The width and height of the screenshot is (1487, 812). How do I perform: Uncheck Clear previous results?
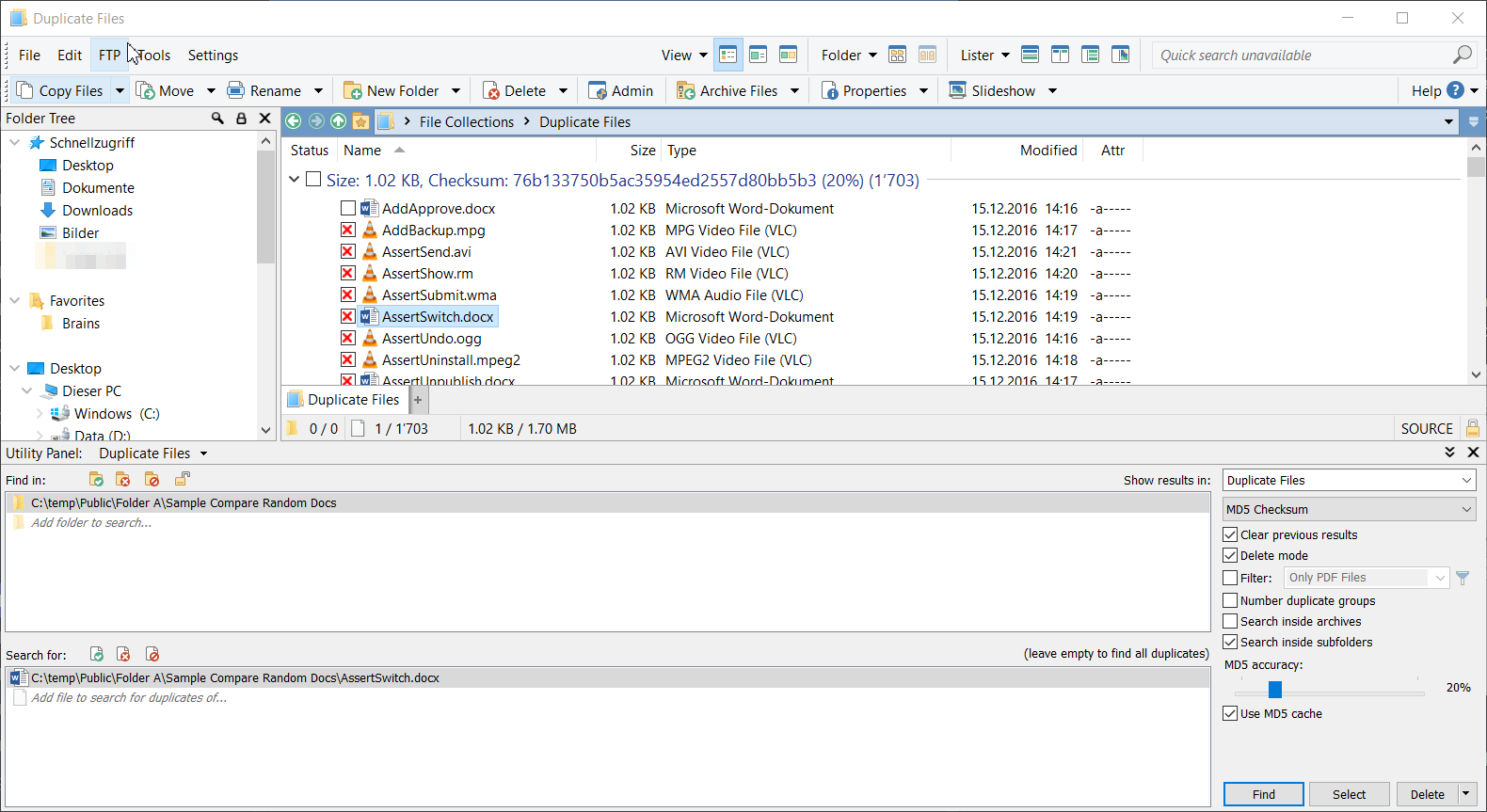coord(1230,534)
